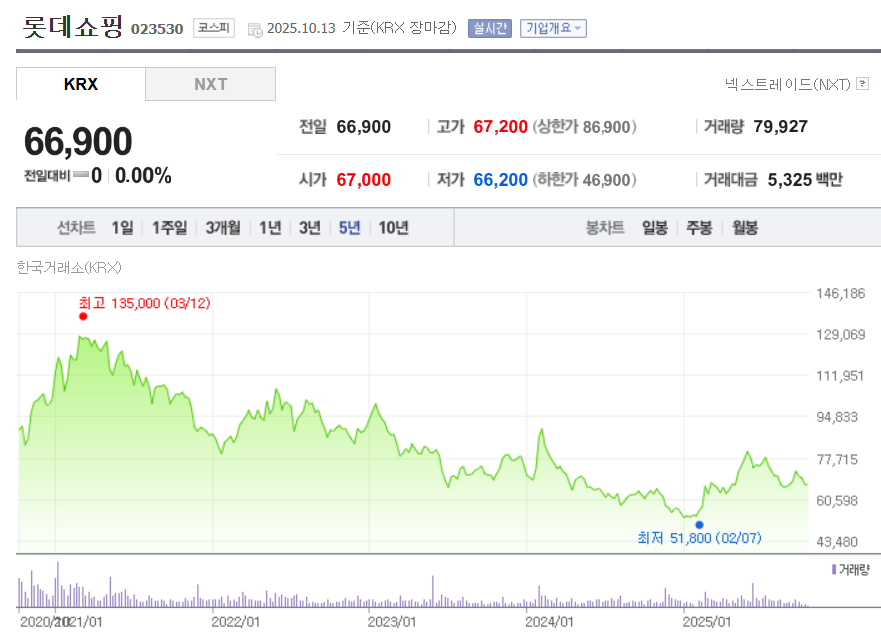The height and width of the screenshot is (640, 881).
Task: Click the 코스피 market badge
Action: point(214,28)
